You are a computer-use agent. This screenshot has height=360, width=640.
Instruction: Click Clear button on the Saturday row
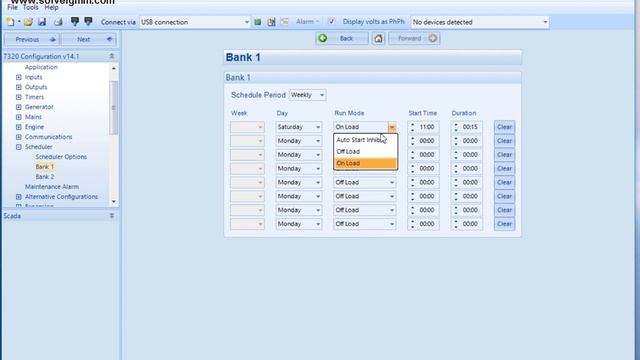click(504, 127)
